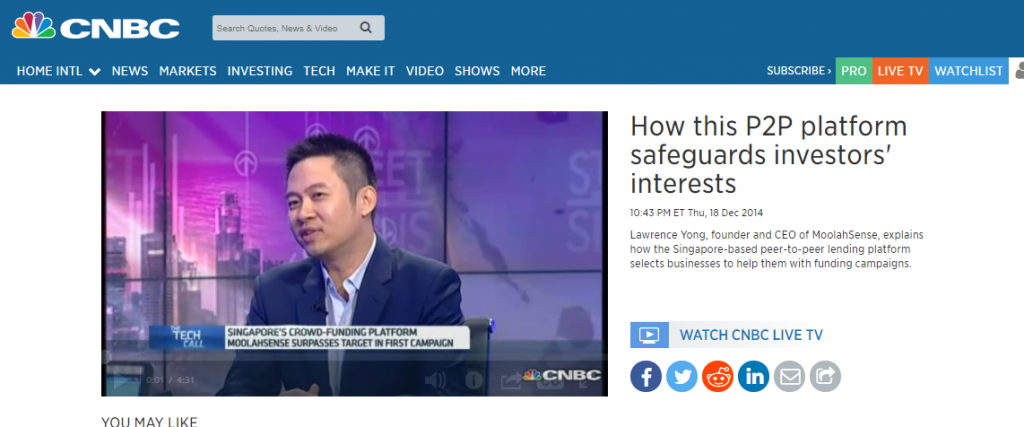Viewport: 1024px width, 427px height.
Task: Click the HOME INTL text
Action: pos(50,71)
